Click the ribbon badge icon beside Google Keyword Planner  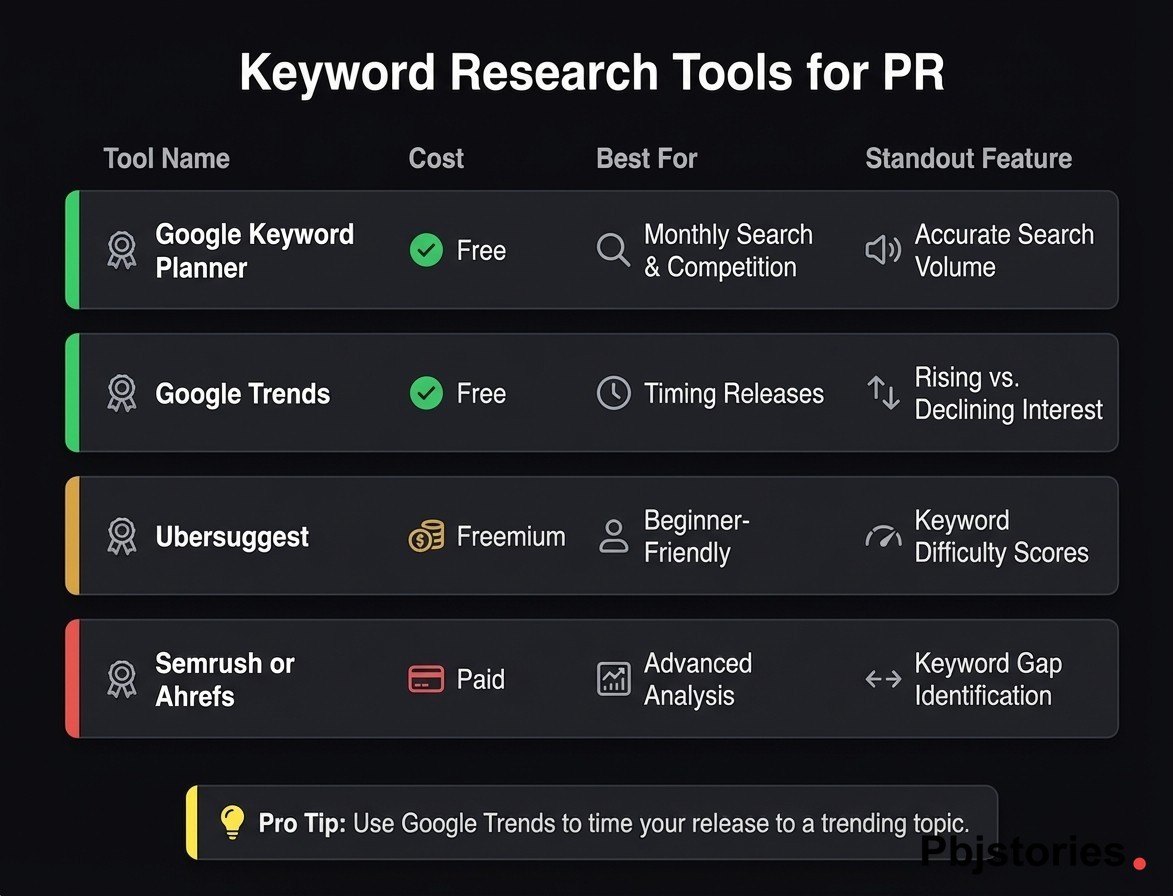point(122,250)
